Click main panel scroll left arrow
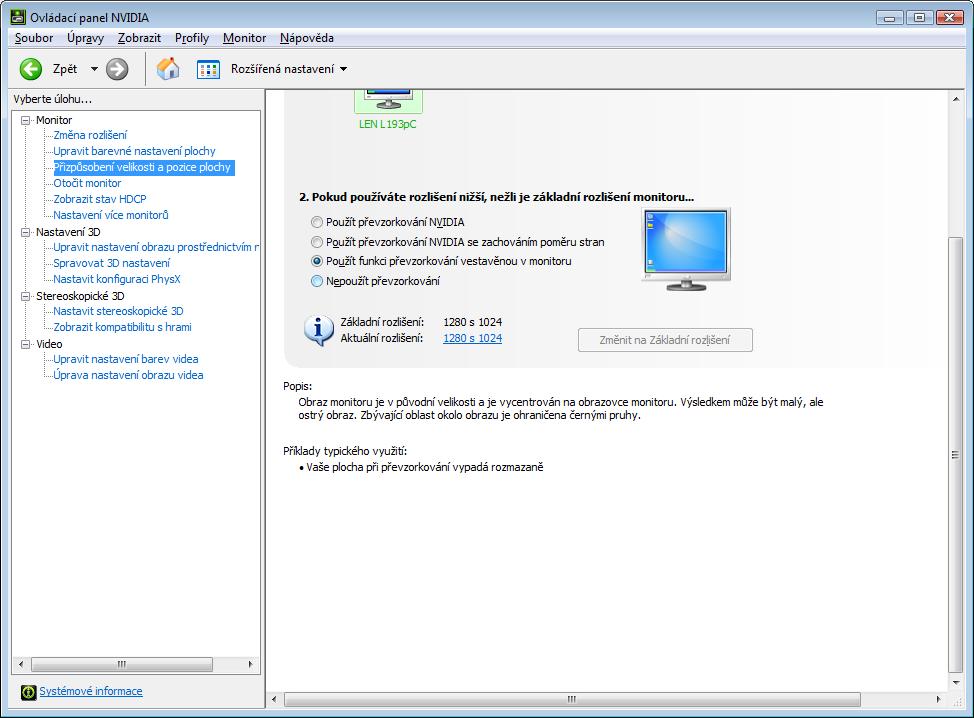Image resolution: width=974 pixels, height=718 pixels. click(x=274, y=699)
